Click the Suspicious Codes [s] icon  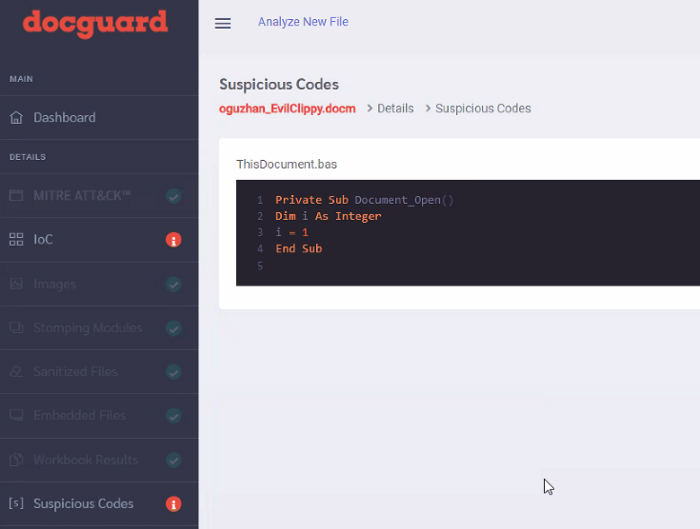tap(16, 504)
